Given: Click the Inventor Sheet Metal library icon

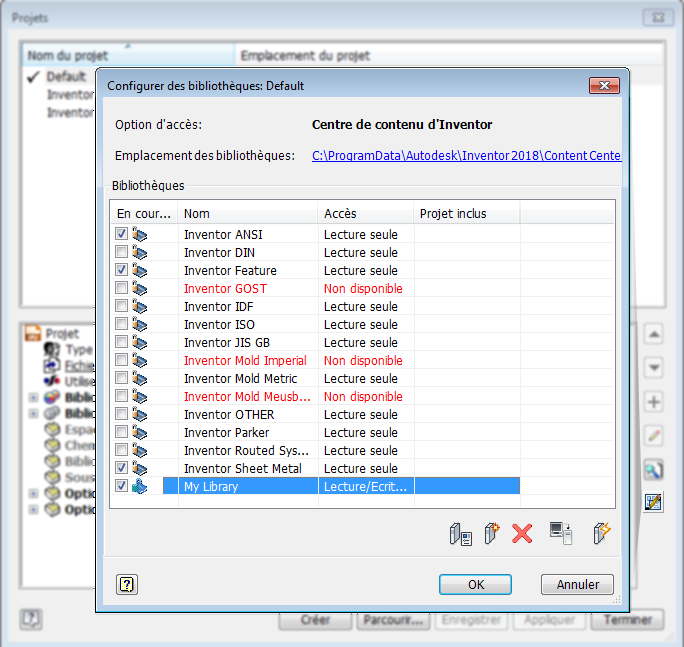Looking at the screenshot, I should click(140, 468).
